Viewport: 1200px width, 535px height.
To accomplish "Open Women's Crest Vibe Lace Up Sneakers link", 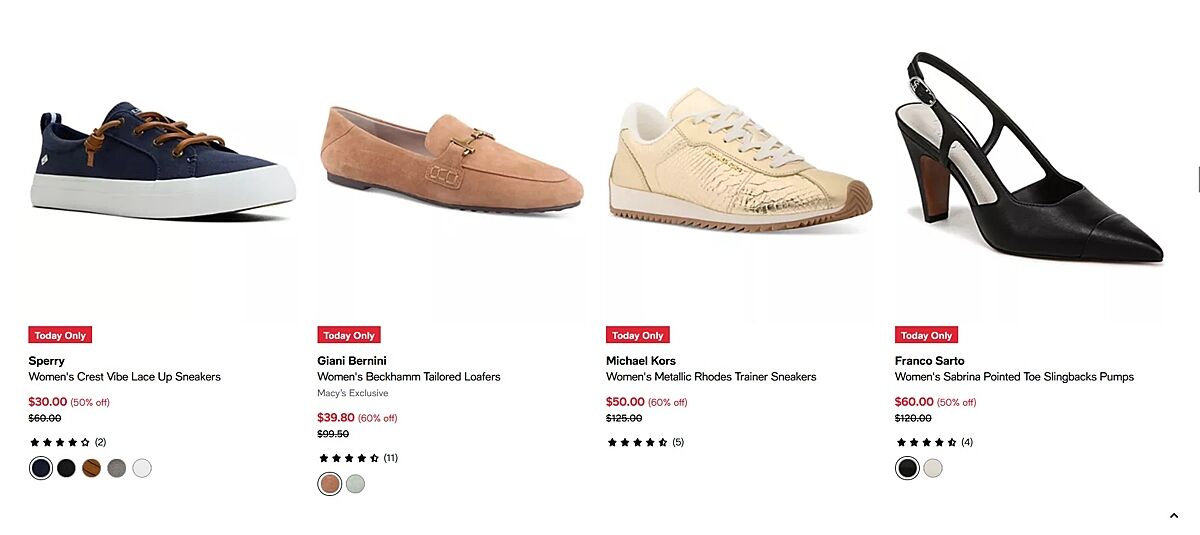I will point(125,377).
